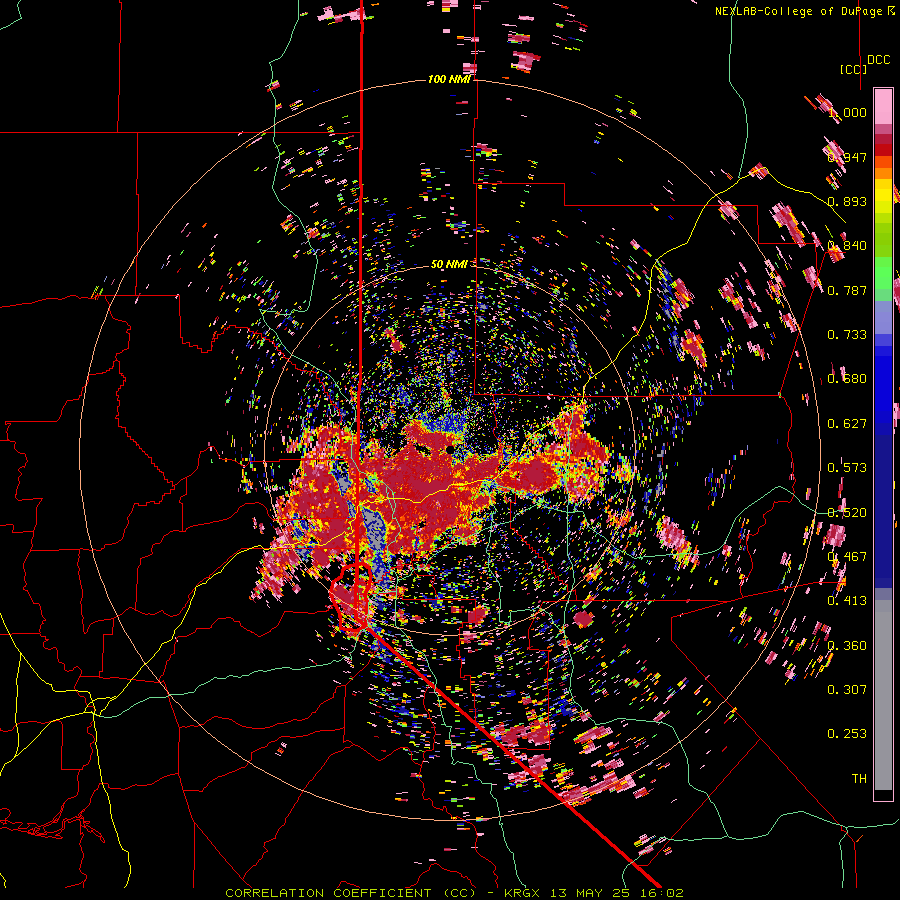Screen dimensions: 900x900
Task: Click the 0.840 legend value
Action: [x=847, y=246]
